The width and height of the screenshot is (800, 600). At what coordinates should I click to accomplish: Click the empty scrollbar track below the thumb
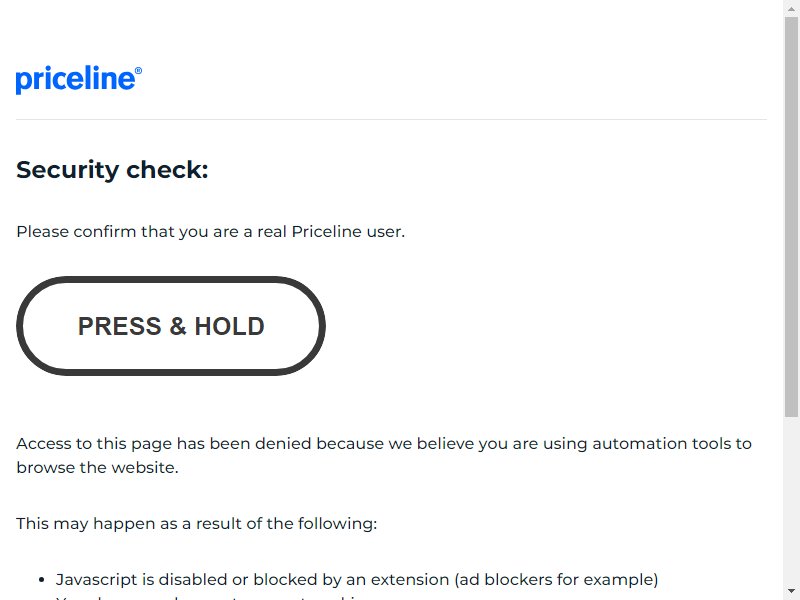[x=791, y=500]
